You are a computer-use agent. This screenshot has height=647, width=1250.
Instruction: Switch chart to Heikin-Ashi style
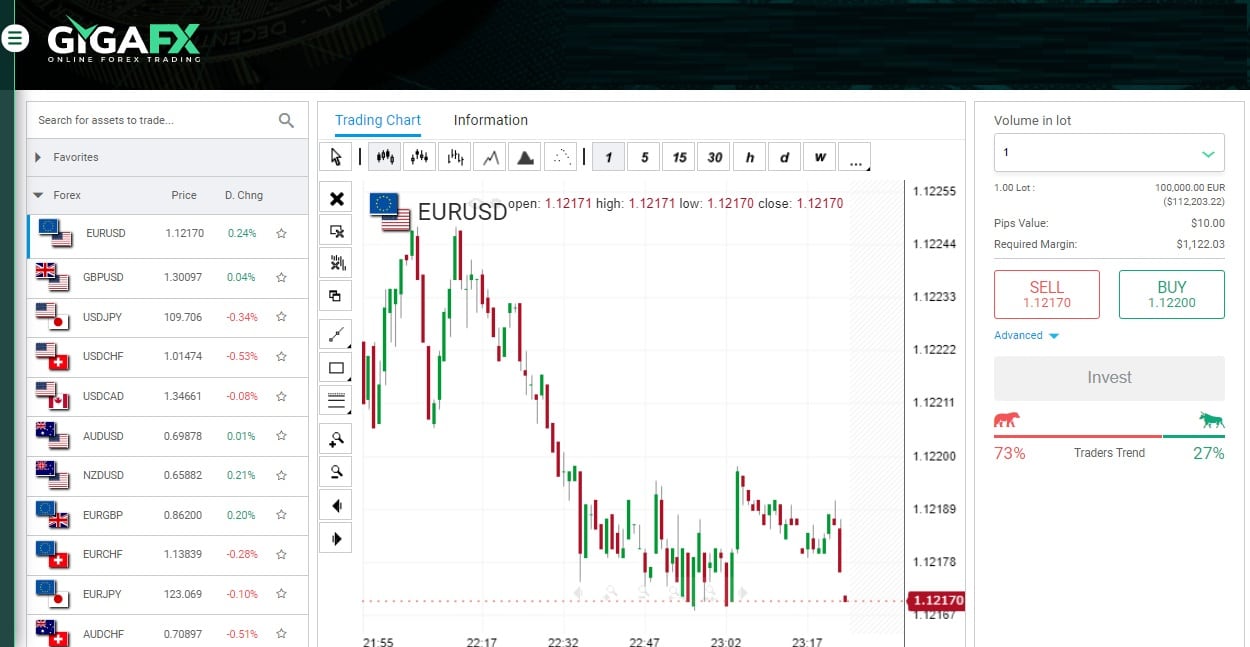[x=420, y=157]
